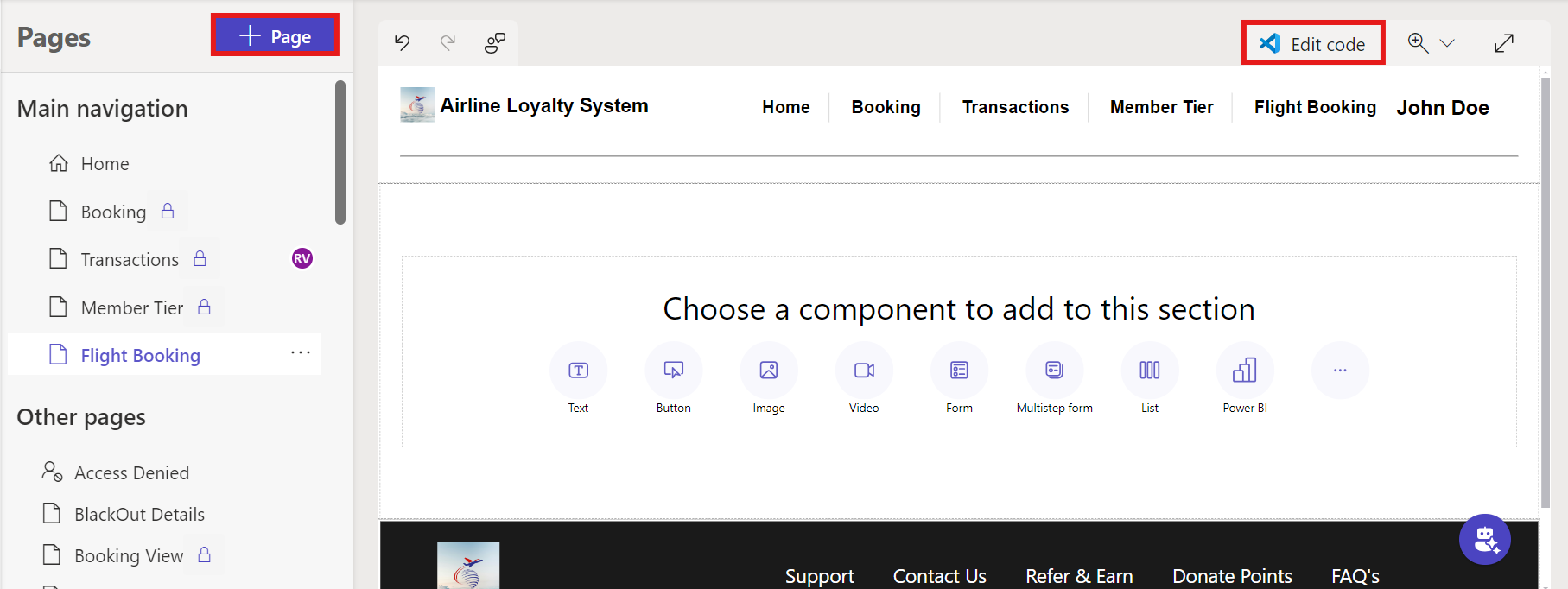Click the Edit code button
This screenshot has width=1568, height=589.
(x=1313, y=43)
